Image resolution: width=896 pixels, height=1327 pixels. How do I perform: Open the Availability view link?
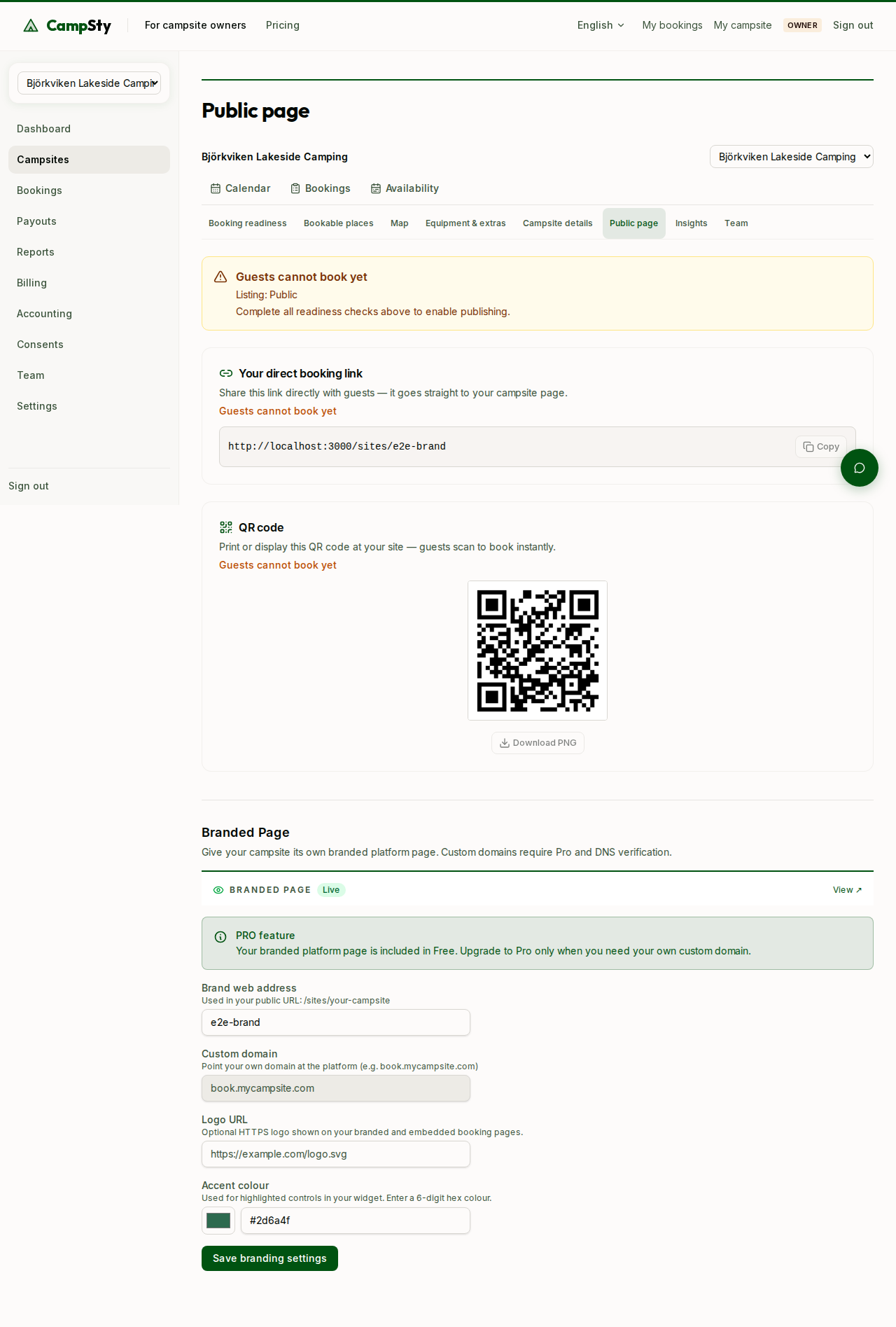click(x=405, y=188)
